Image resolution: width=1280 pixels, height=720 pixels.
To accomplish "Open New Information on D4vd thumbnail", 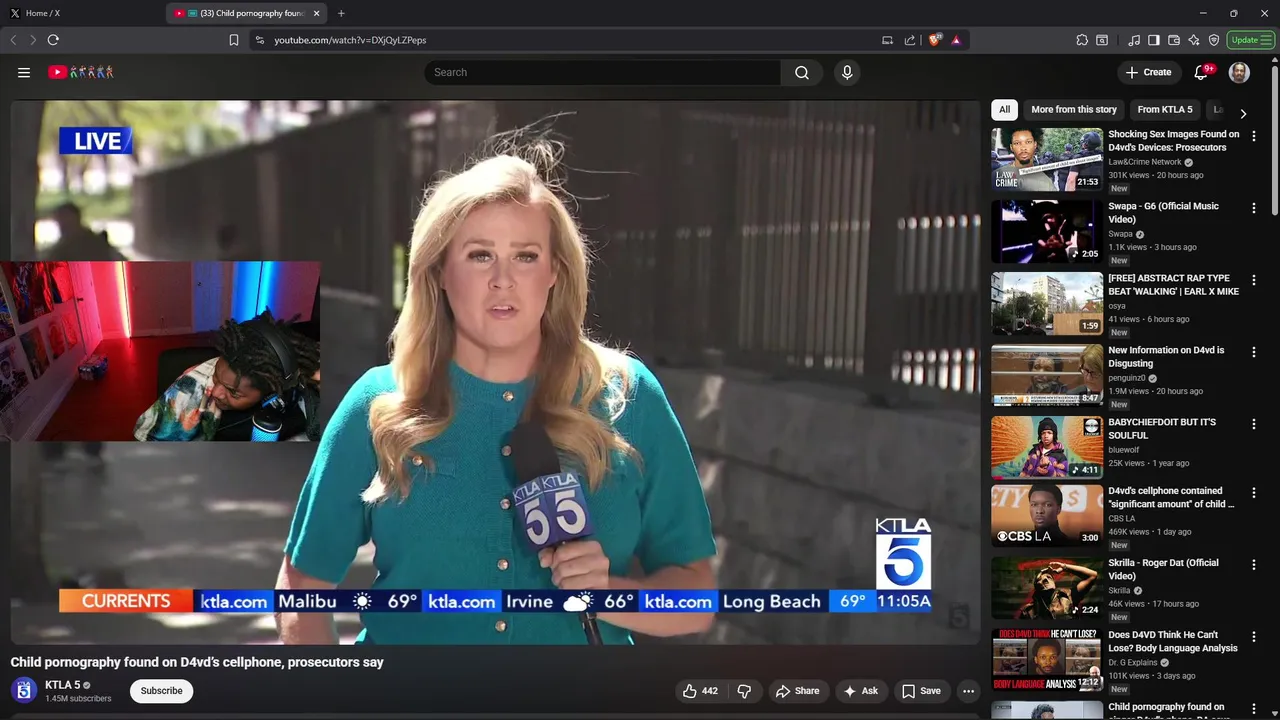I will point(1047,375).
